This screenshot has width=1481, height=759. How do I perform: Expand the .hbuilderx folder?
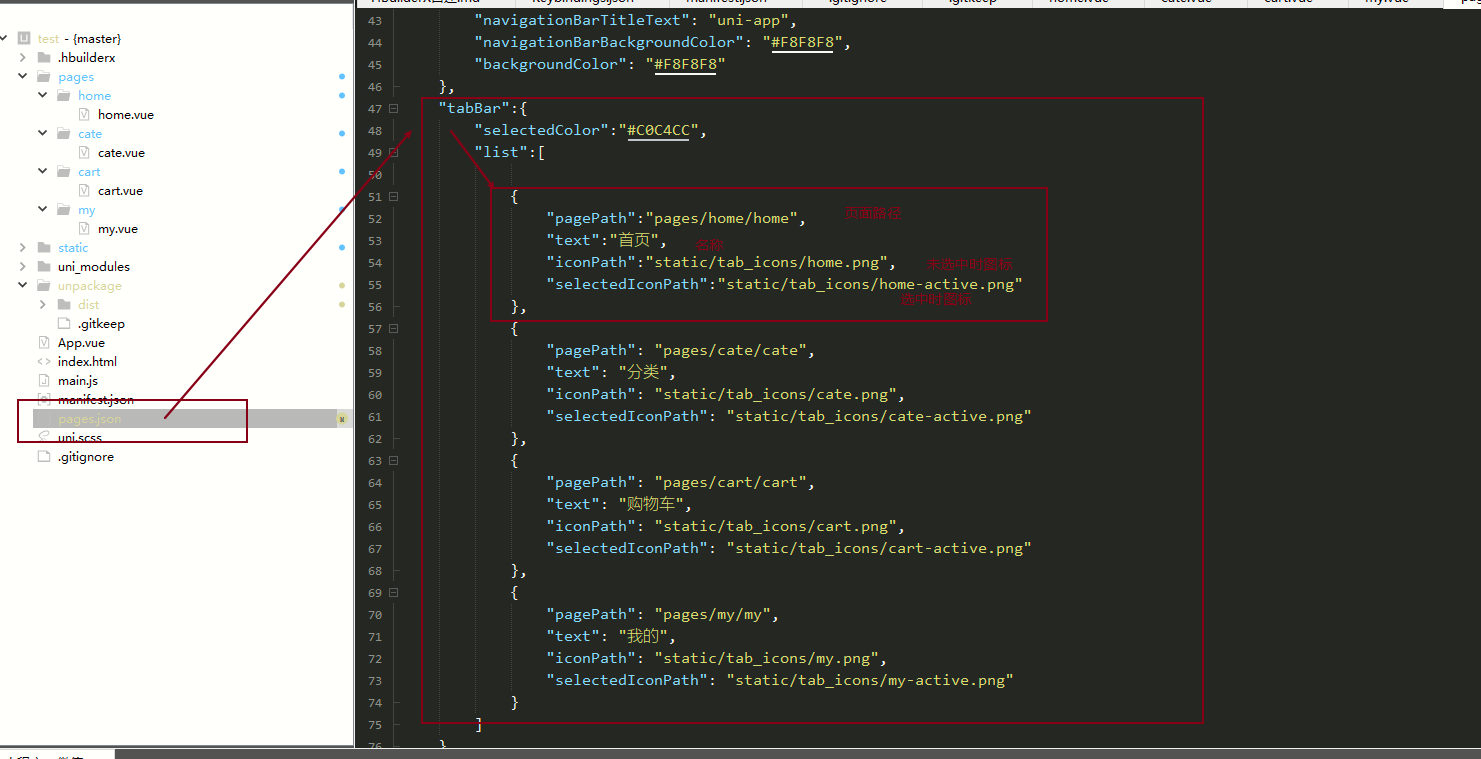21,58
